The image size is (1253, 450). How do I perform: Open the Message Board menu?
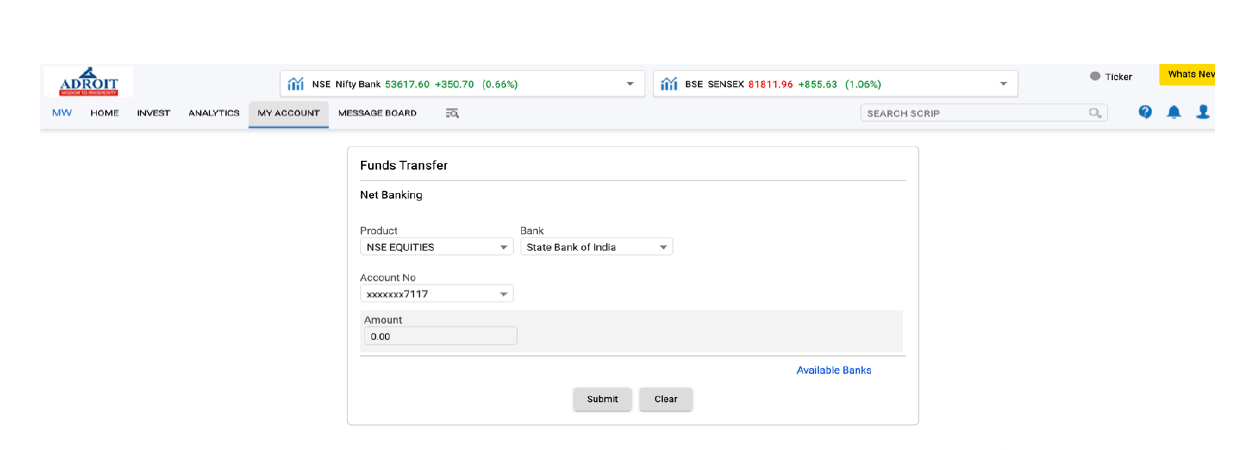coord(377,114)
